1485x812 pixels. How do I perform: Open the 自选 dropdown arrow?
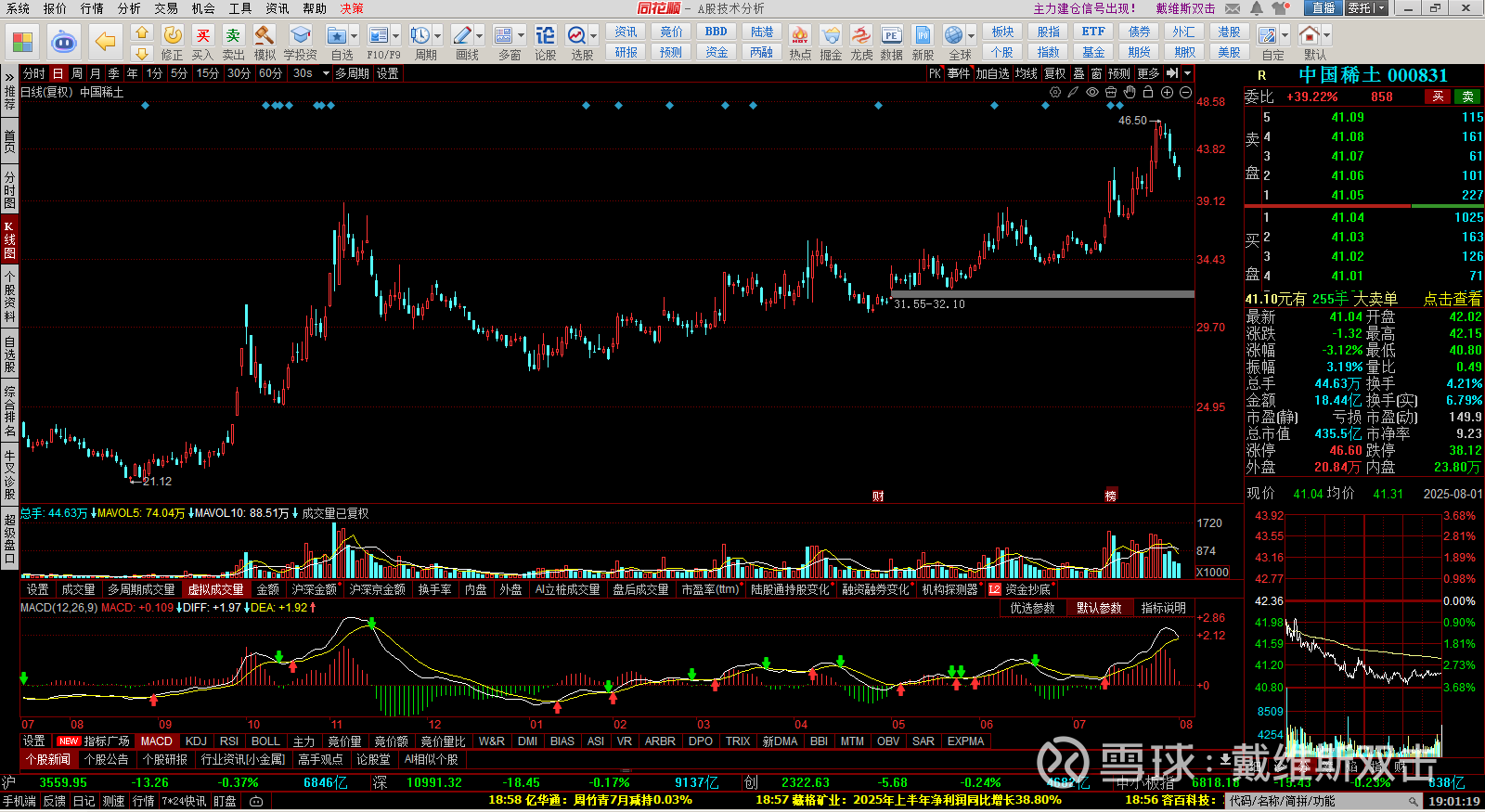(355, 35)
